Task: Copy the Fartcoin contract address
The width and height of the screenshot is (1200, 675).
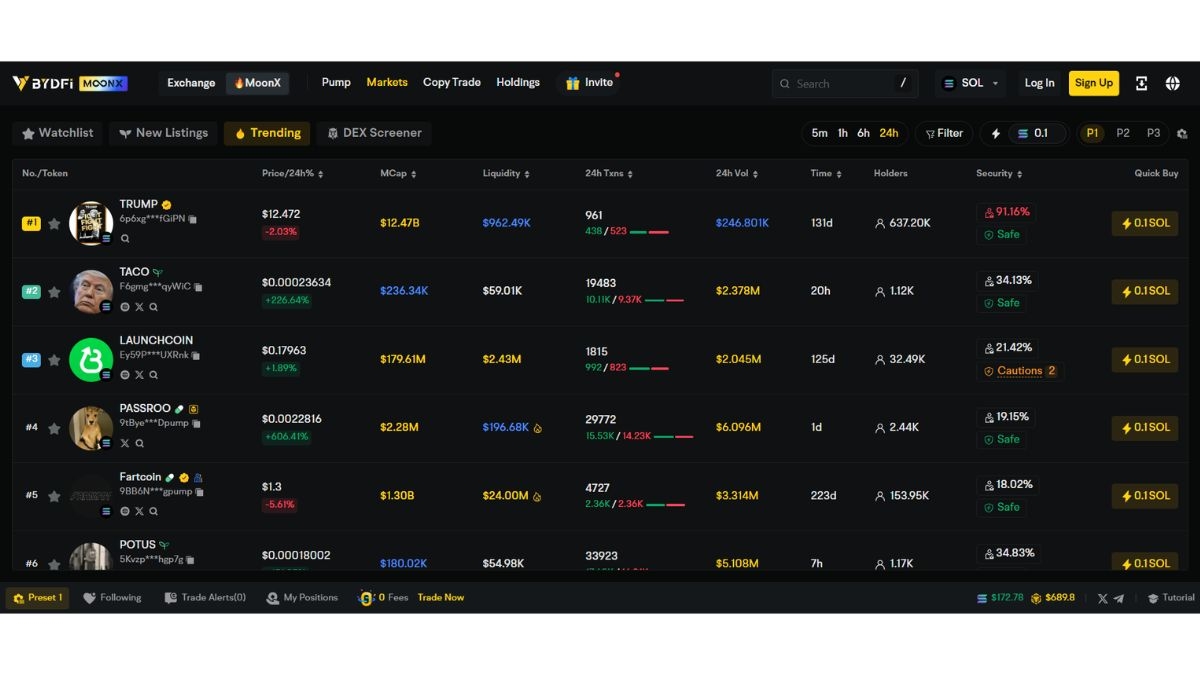Action: click(x=200, y=491)
